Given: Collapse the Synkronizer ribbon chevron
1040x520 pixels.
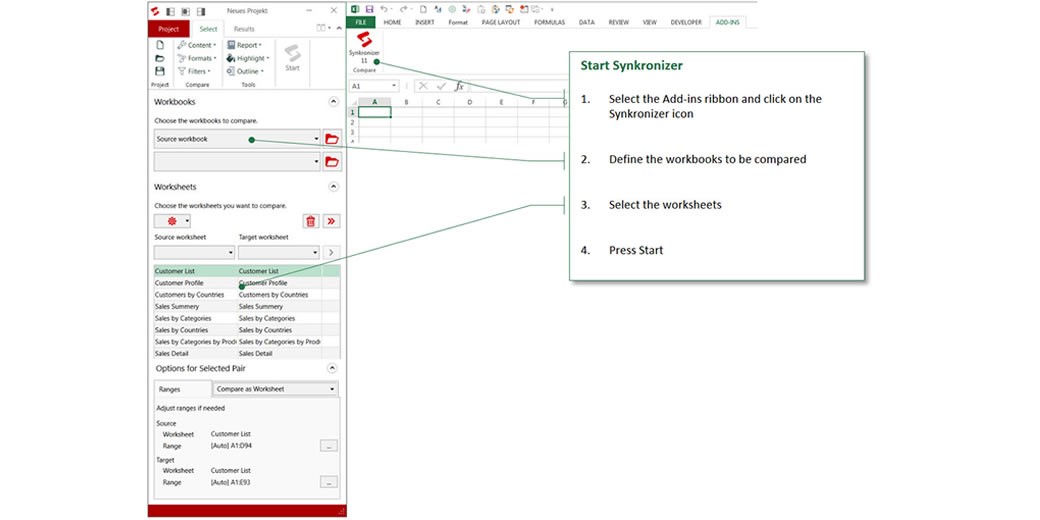Looking at the screenshot, I should click(339, 28).
